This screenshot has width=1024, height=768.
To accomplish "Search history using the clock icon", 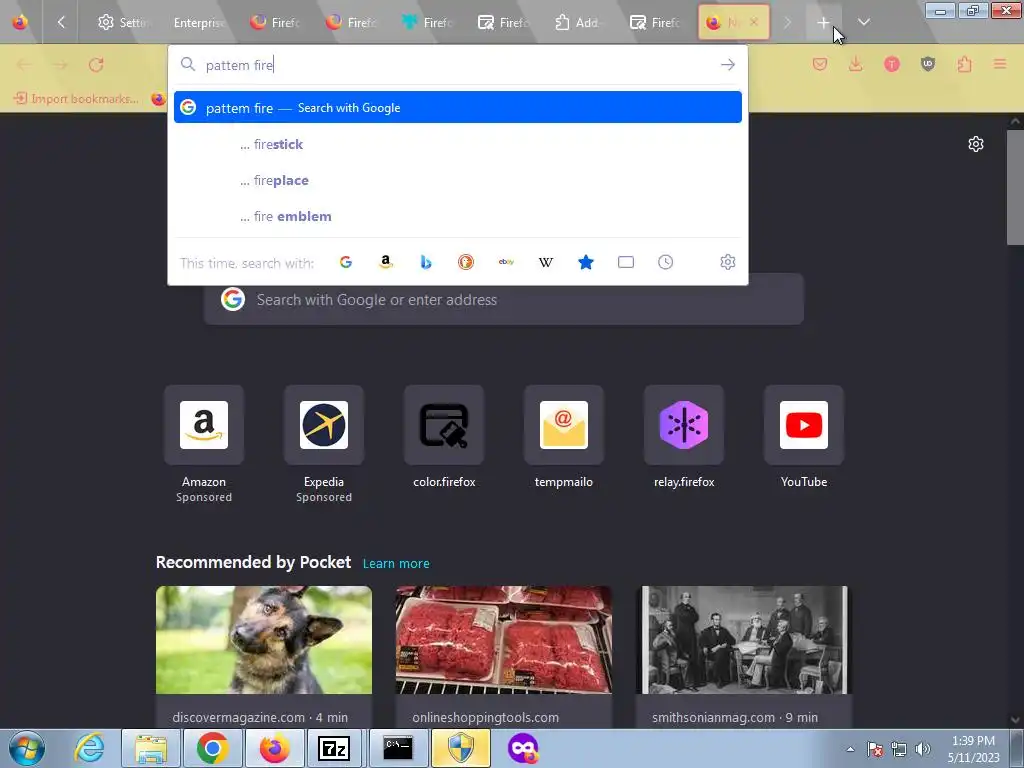I will (x=665, y=262).
